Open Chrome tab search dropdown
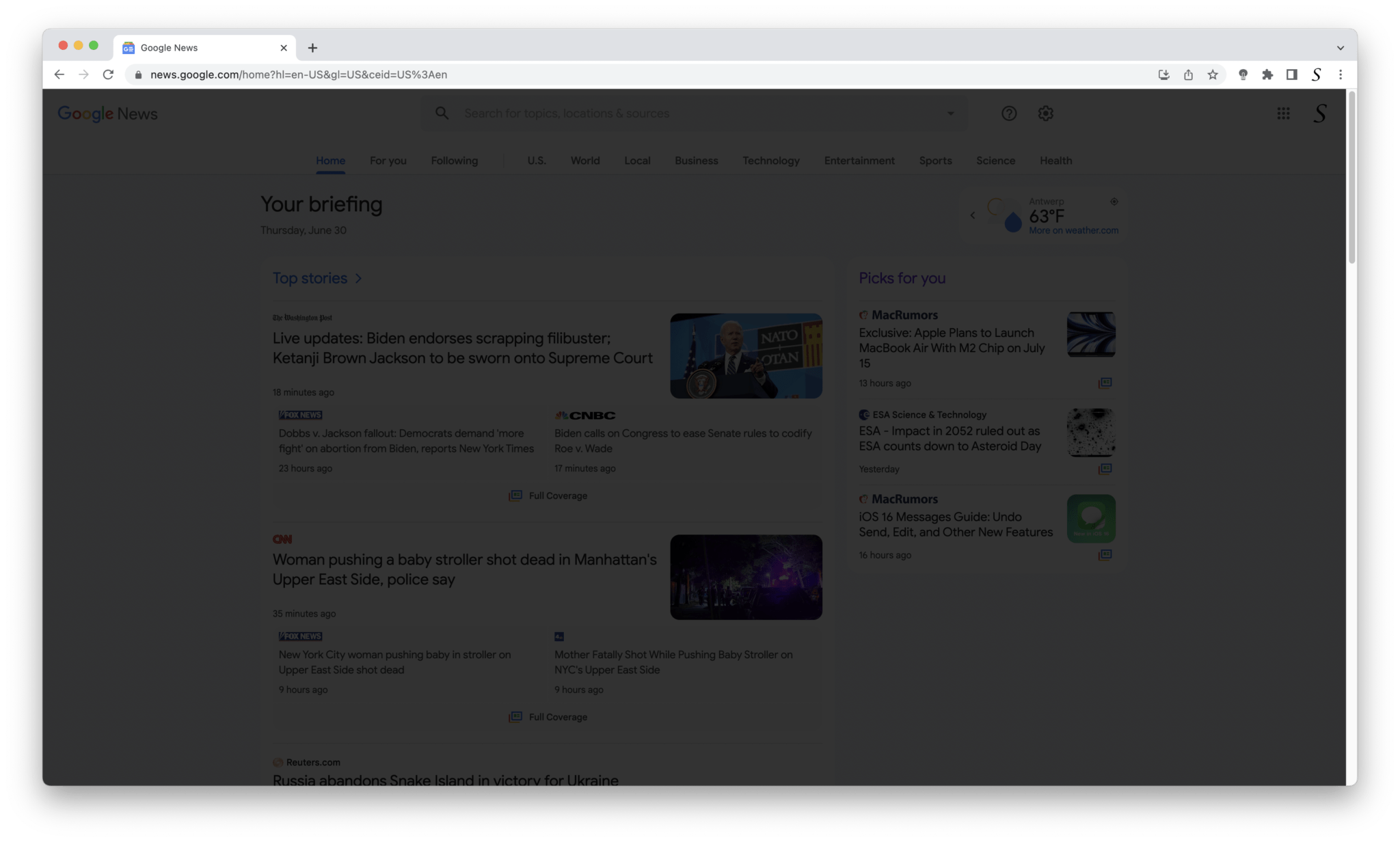Image resolution: width=1400 pixels, height=842 pixels. pos(1340,48)
